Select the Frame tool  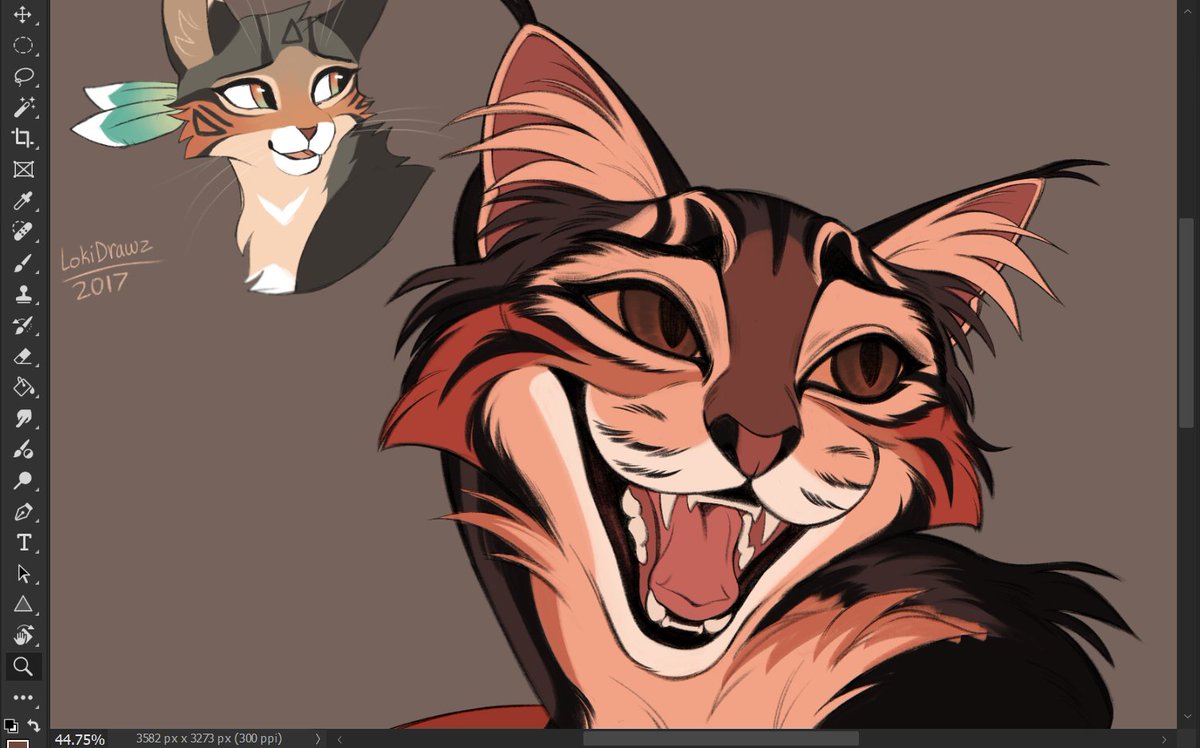pos(22,169)
